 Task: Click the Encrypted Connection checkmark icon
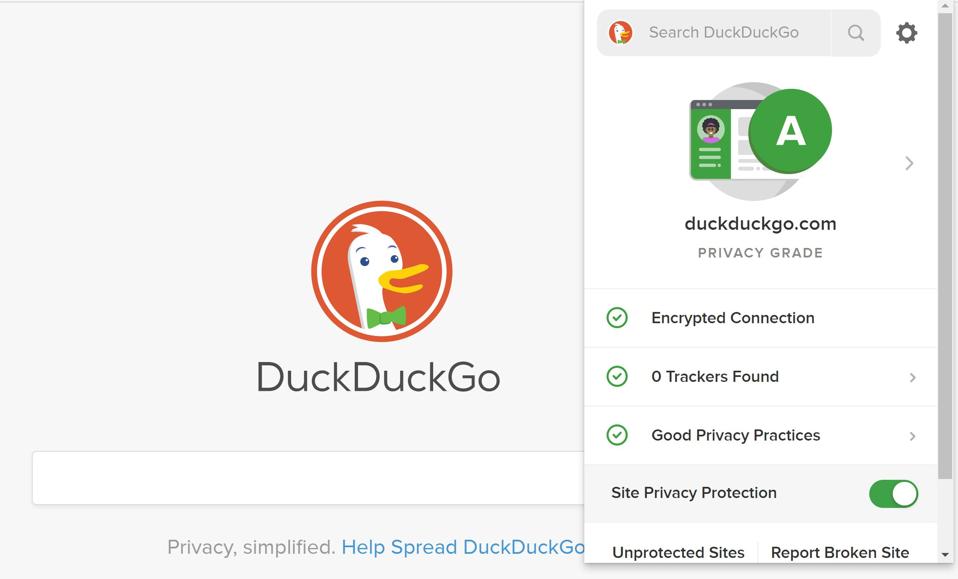(618, 318)
